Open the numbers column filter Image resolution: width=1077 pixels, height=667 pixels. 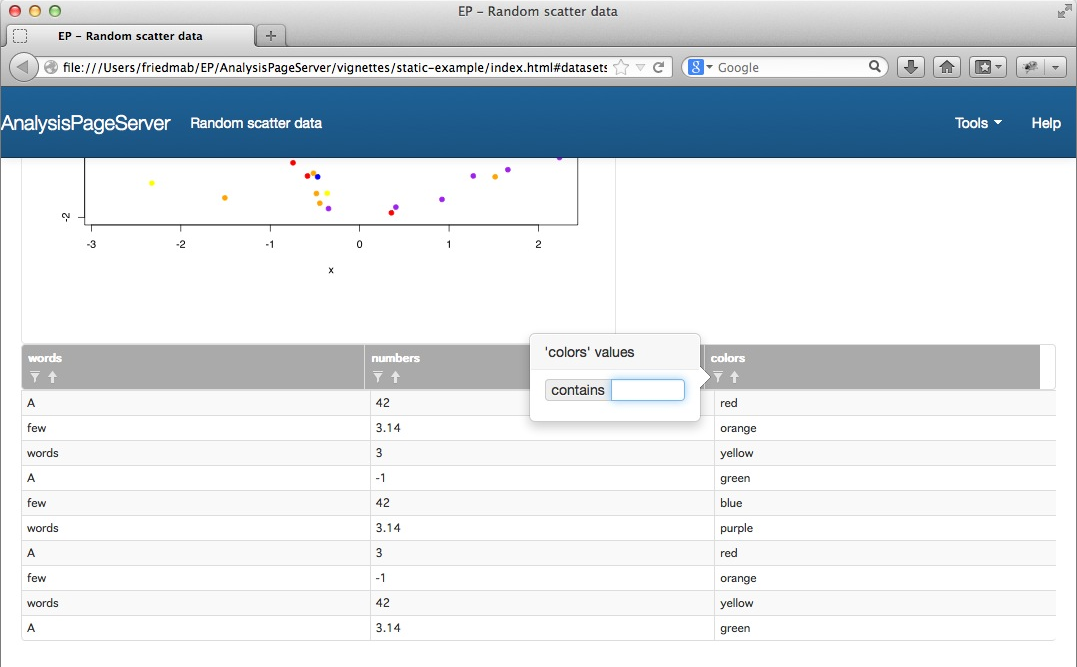[x=378, y=377]
